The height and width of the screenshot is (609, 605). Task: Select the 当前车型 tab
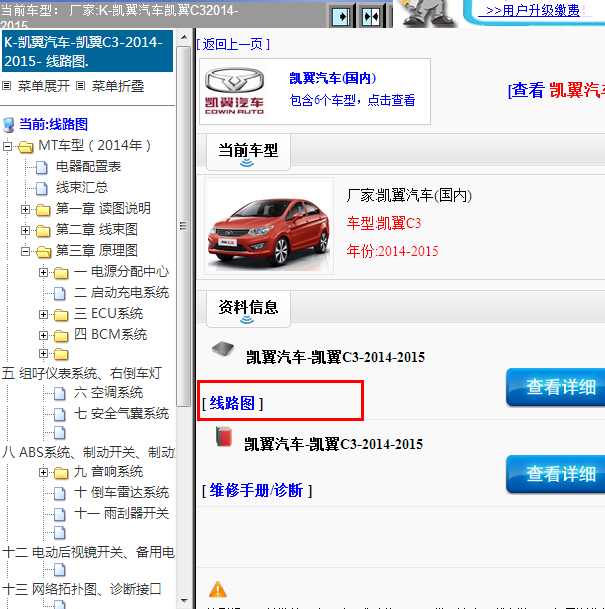(x=248, y=151)
